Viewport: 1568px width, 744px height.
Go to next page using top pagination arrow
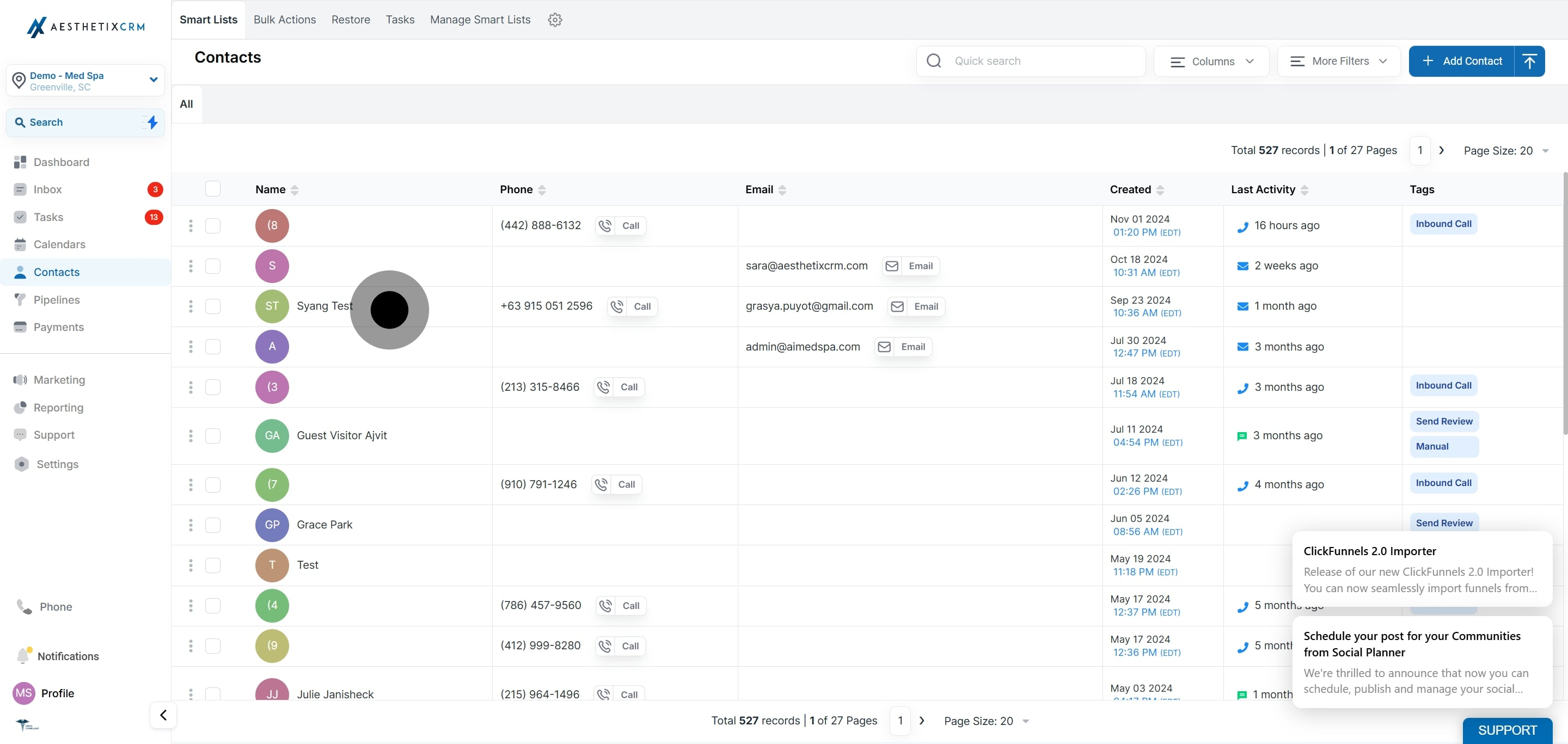1441,150
